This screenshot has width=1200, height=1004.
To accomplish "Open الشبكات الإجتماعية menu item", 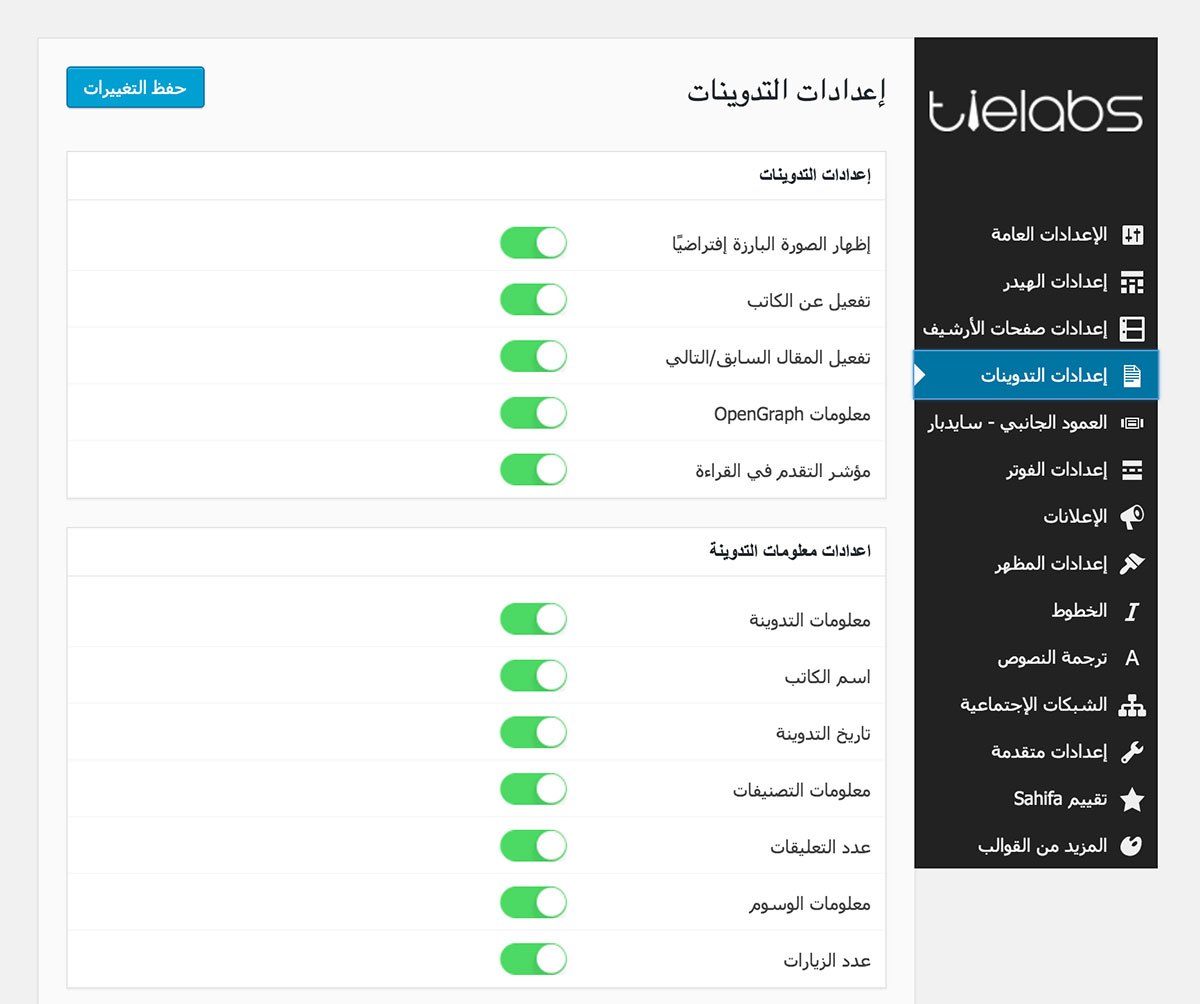I will point(1036,705).
